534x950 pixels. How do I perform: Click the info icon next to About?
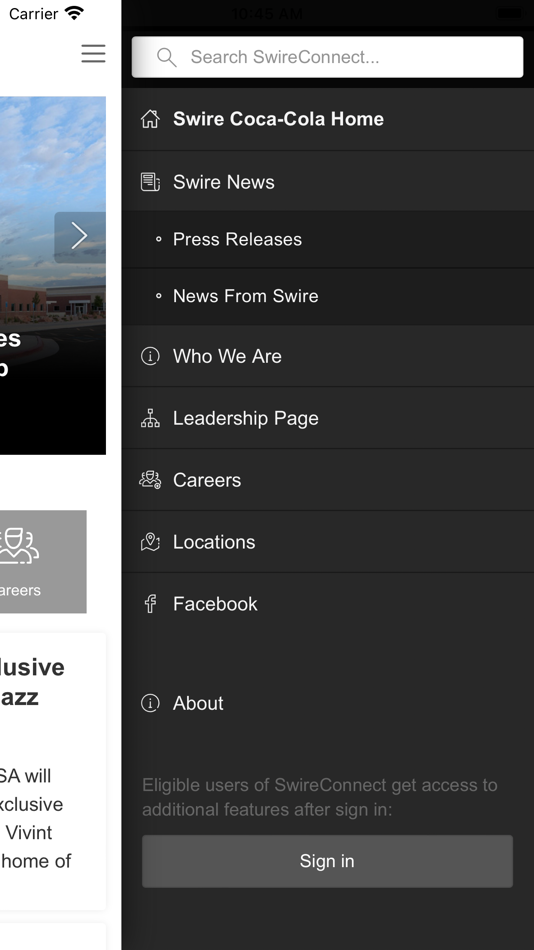click(x=150, y=703)
